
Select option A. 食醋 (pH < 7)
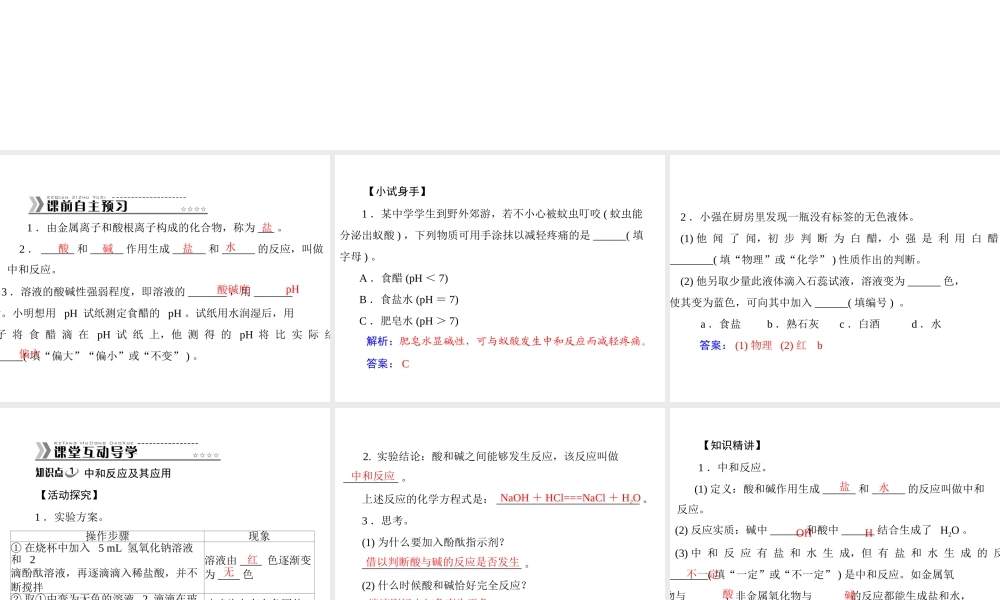point(404,278)
